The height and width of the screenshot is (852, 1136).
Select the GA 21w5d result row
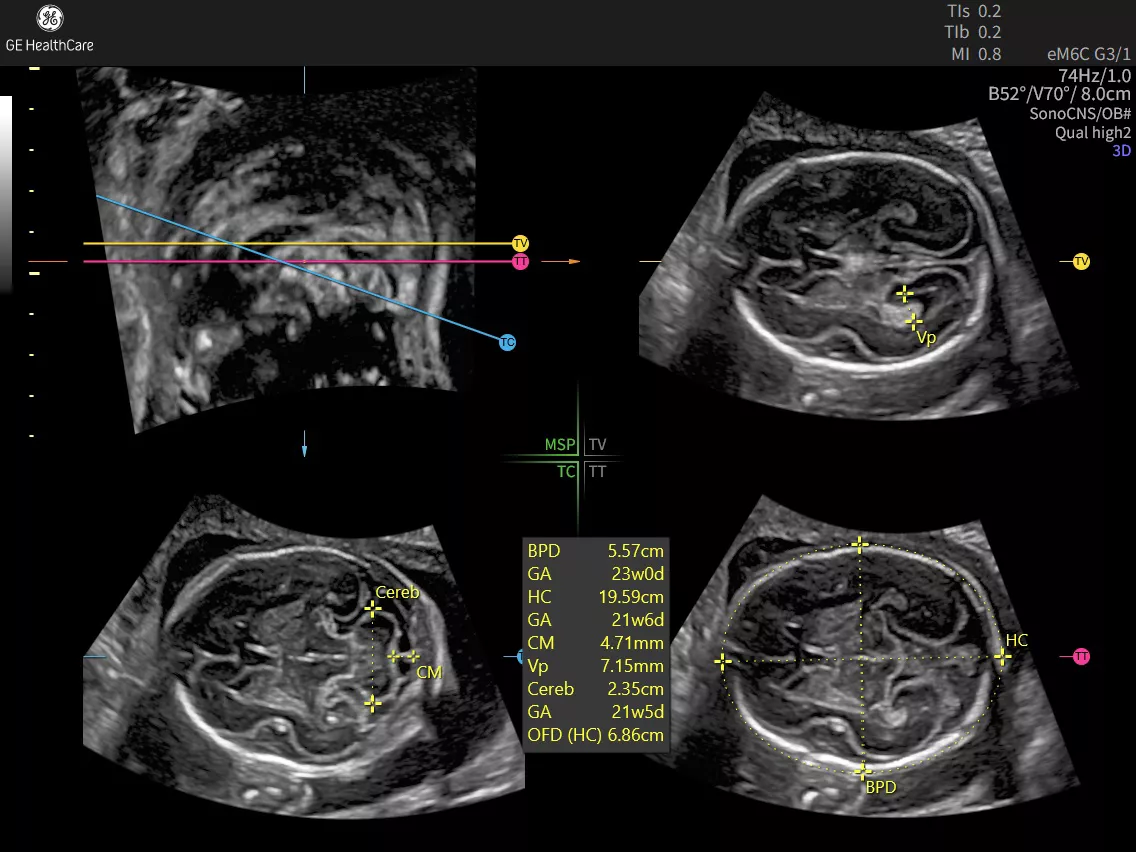[x=596, y=712]
